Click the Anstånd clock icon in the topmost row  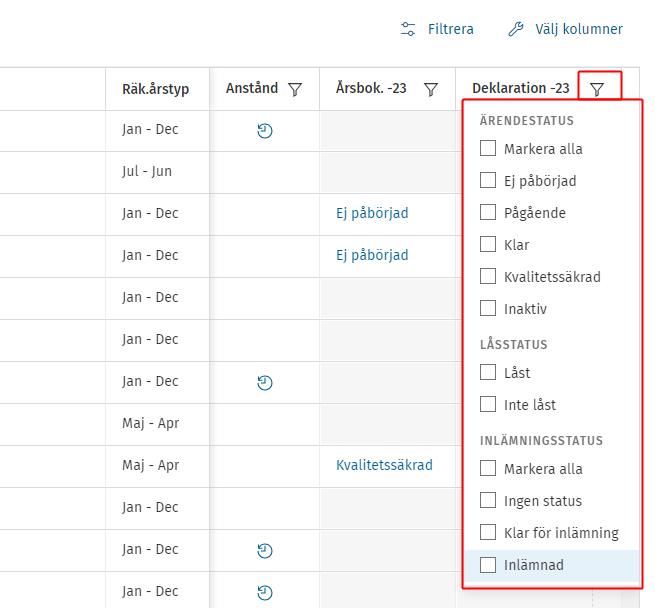point(265,131)
